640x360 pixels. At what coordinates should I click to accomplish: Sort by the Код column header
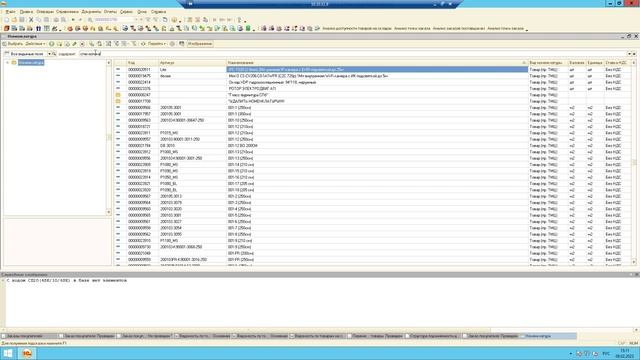pyautogui.click(x=142, y=63)
